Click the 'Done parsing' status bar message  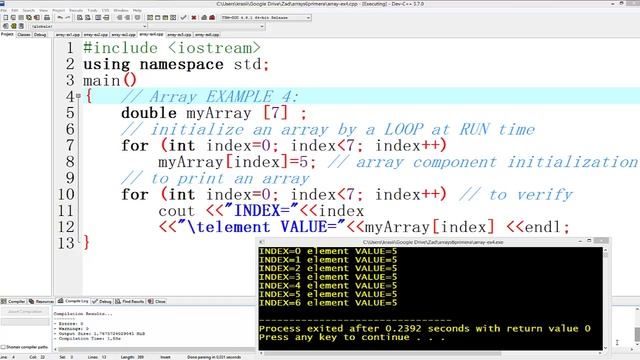click(x=214, y=357)
